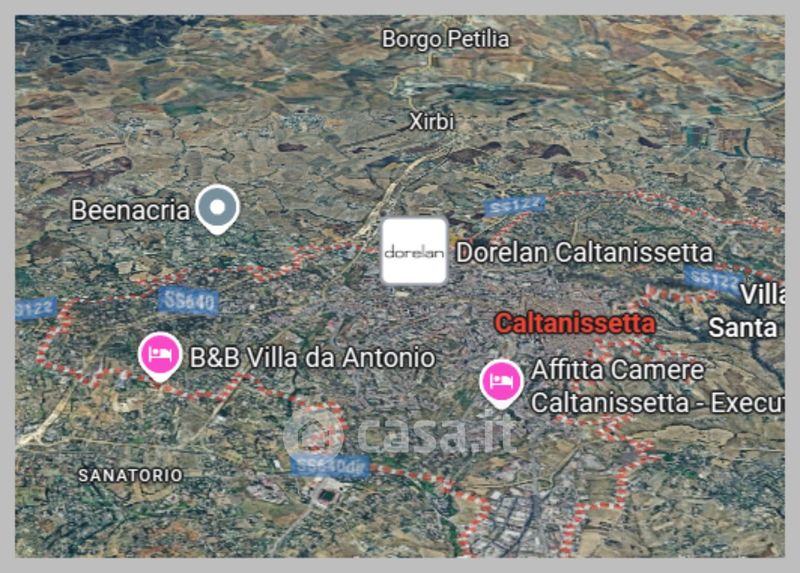Click the SS122 badge at right side
The height and width of the screenshot is (573, 800).
(x=713, y=279)
